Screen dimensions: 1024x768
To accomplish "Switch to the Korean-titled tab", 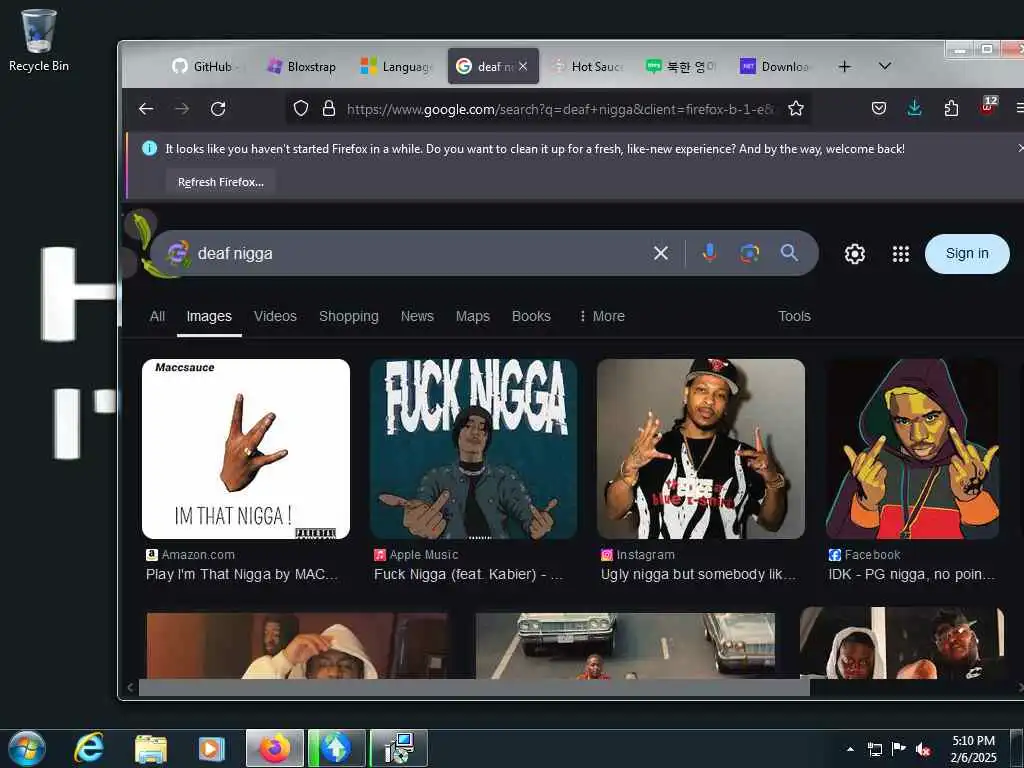I will (682, 67).
